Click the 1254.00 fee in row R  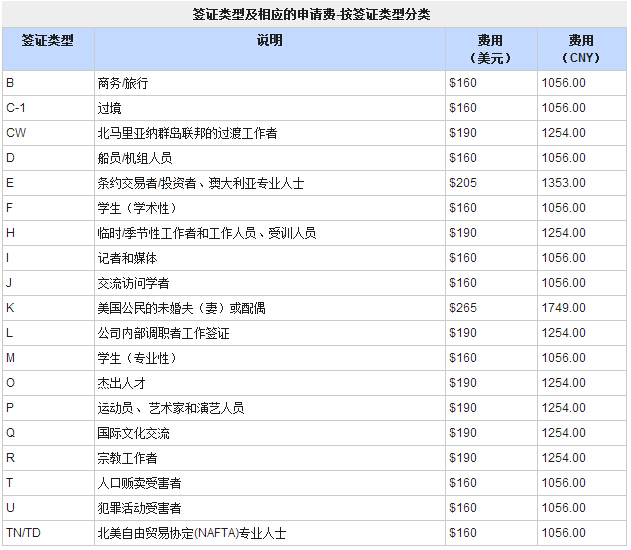coord(582,457)
